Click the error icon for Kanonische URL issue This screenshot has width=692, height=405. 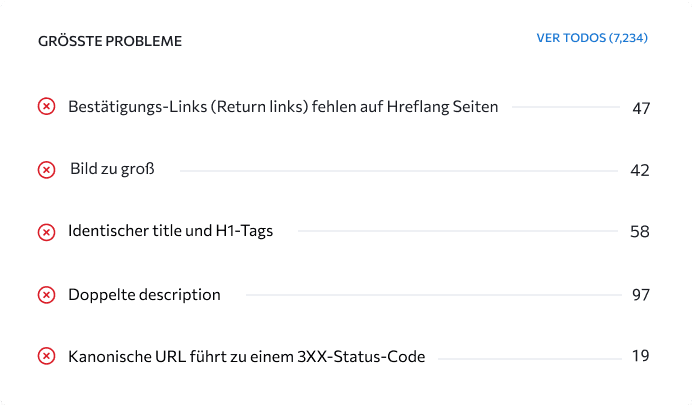tap(46, 356)
